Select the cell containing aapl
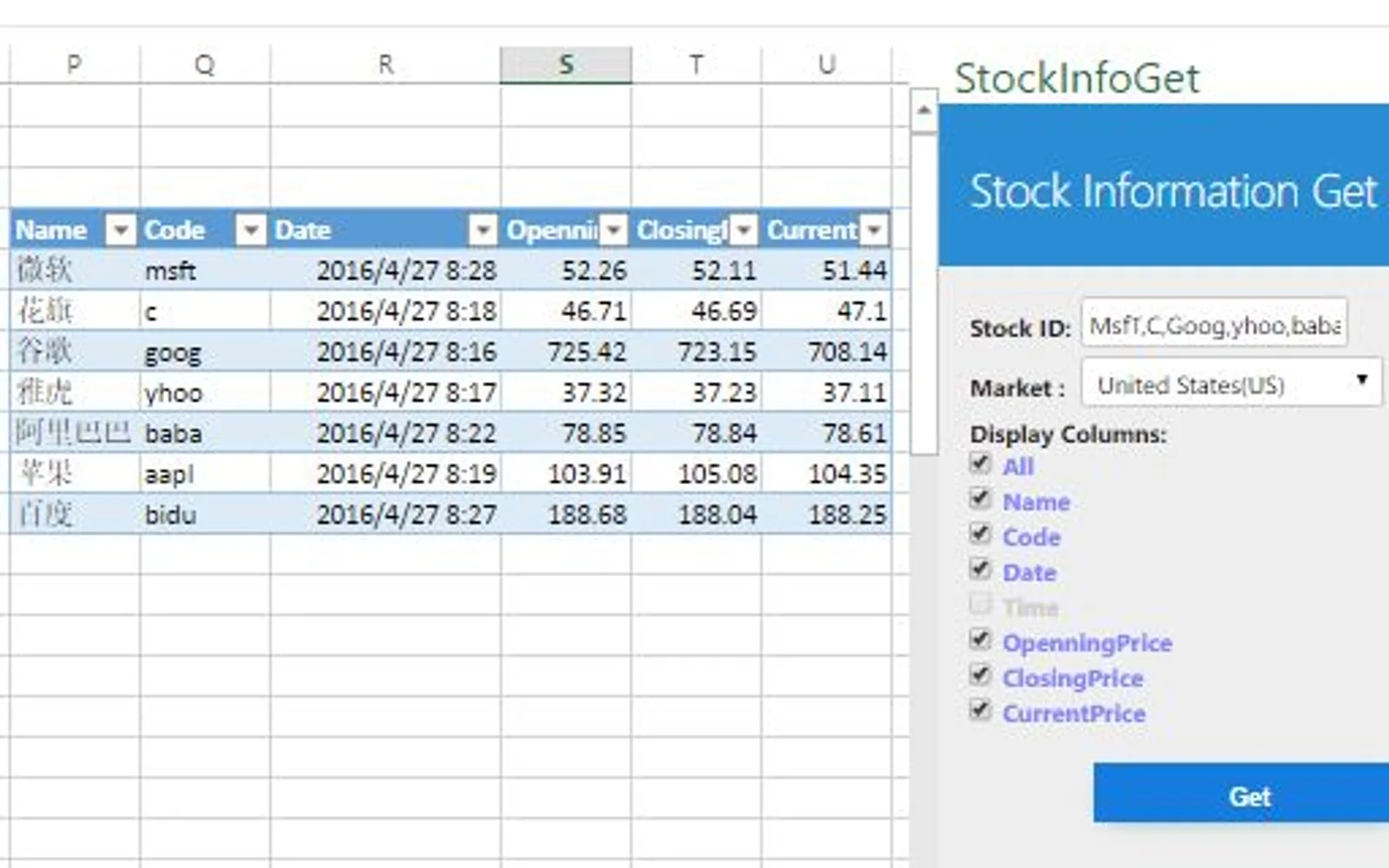The height and width of the screenshot is (868, 1389). coord(205,473)
